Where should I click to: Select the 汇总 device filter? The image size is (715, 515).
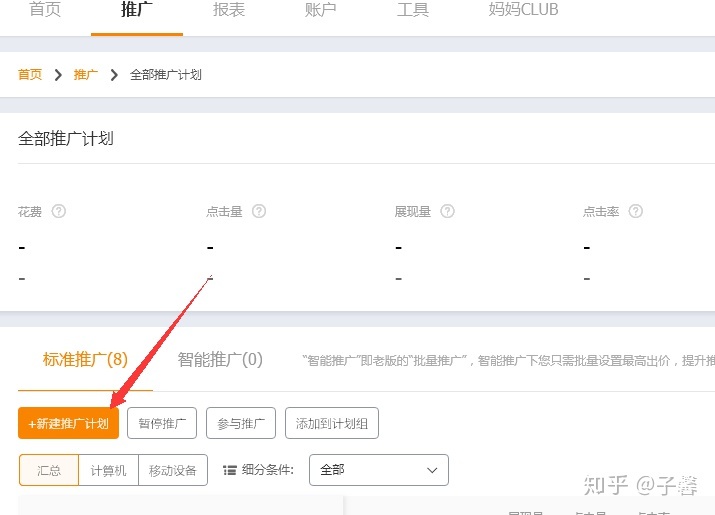49,470
